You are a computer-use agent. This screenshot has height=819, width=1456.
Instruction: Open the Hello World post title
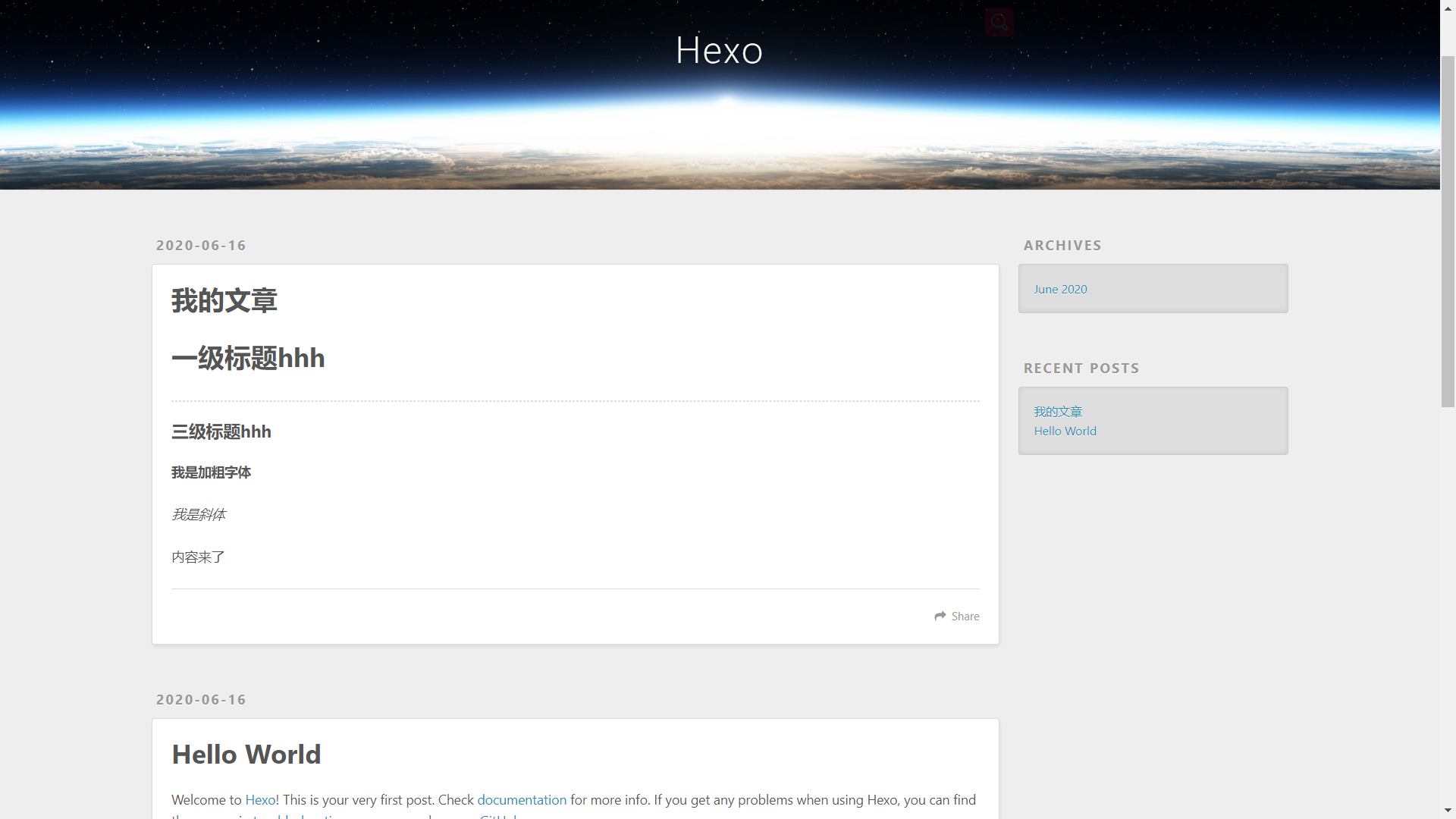[246, 755]
